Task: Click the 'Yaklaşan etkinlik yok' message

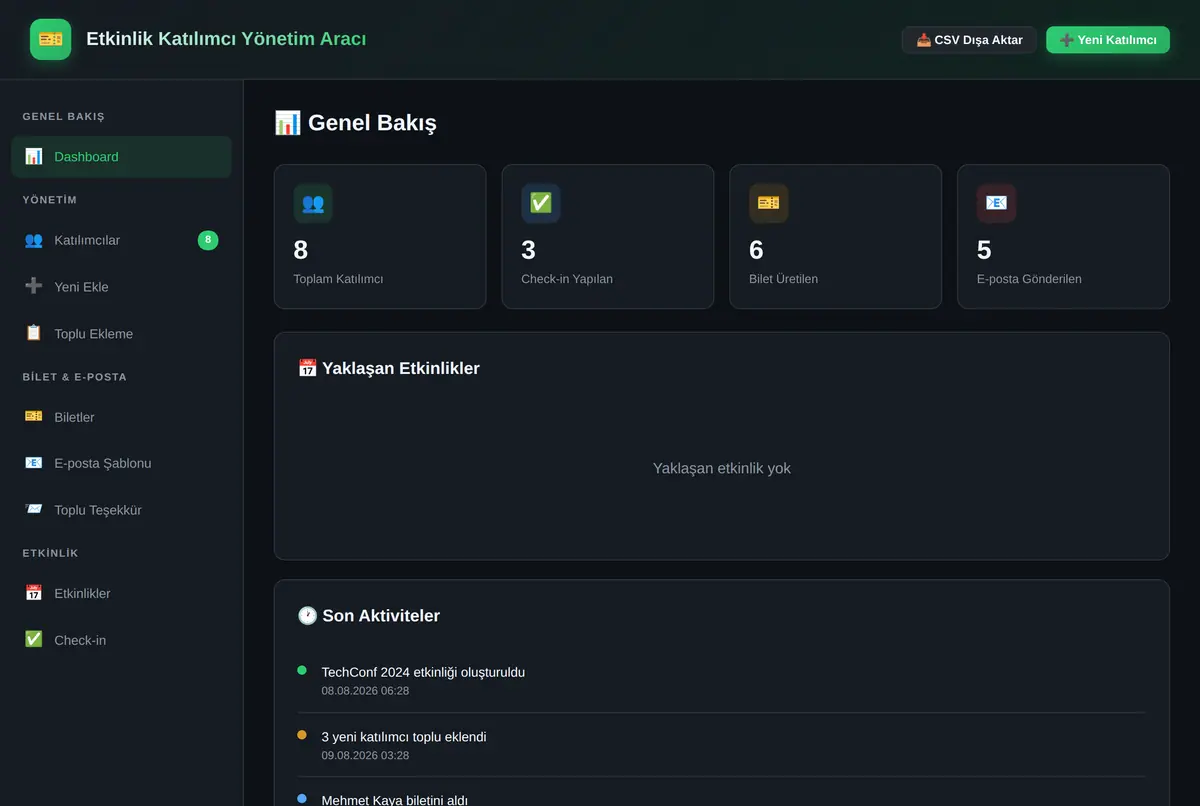Action: (x=722, y=468)
